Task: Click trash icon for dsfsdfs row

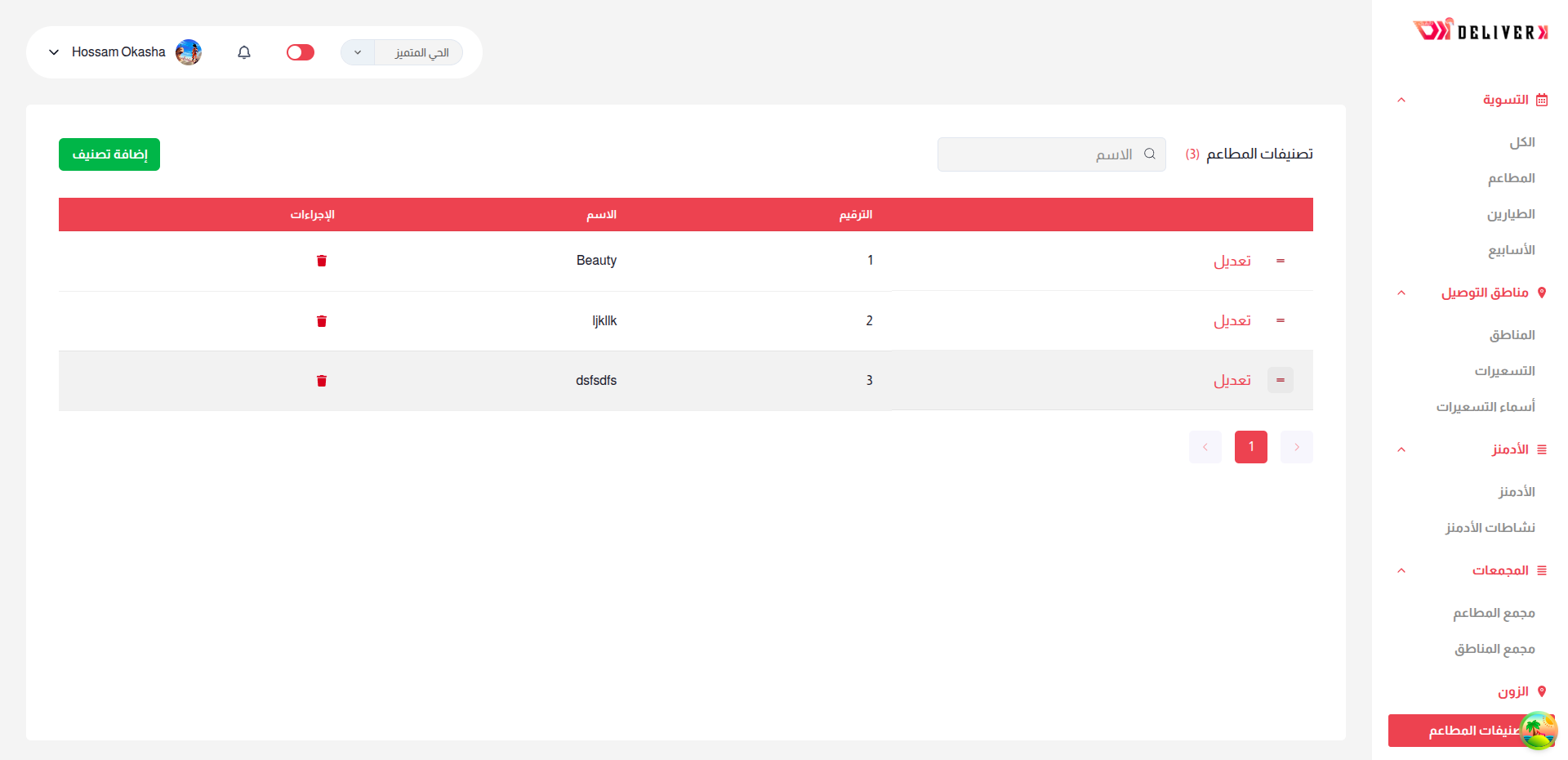Action: point(322,381)
